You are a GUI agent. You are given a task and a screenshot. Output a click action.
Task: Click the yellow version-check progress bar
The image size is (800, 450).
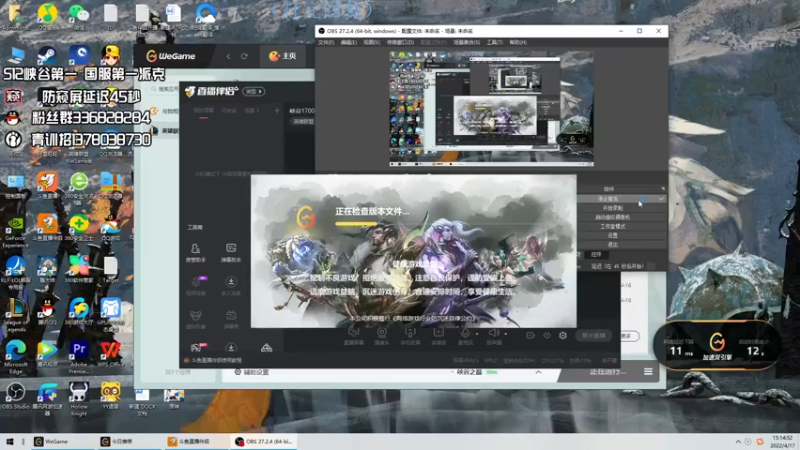coord(356,223)
